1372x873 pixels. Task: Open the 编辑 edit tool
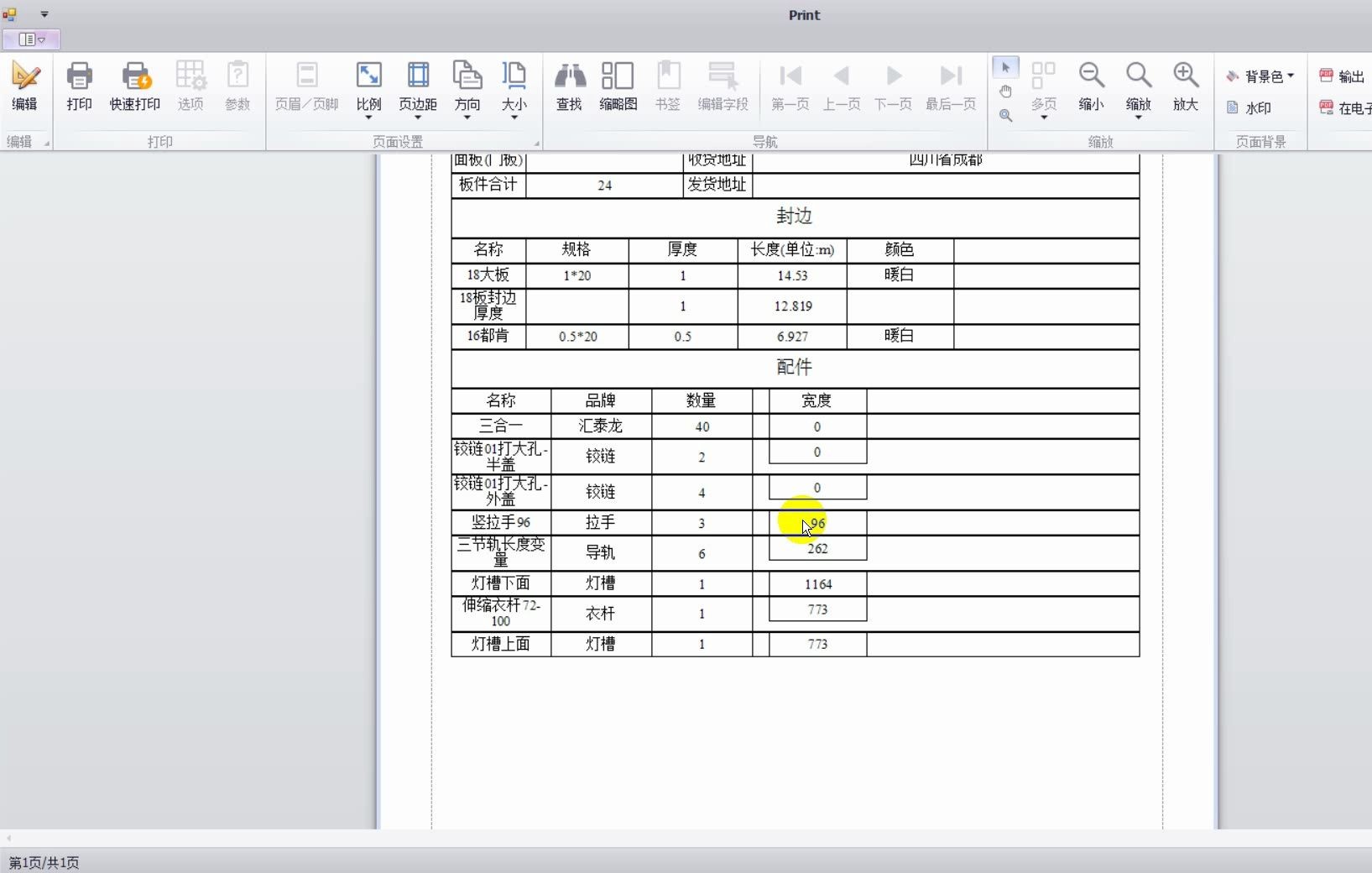pyautogui.click(x=24, y=86)
